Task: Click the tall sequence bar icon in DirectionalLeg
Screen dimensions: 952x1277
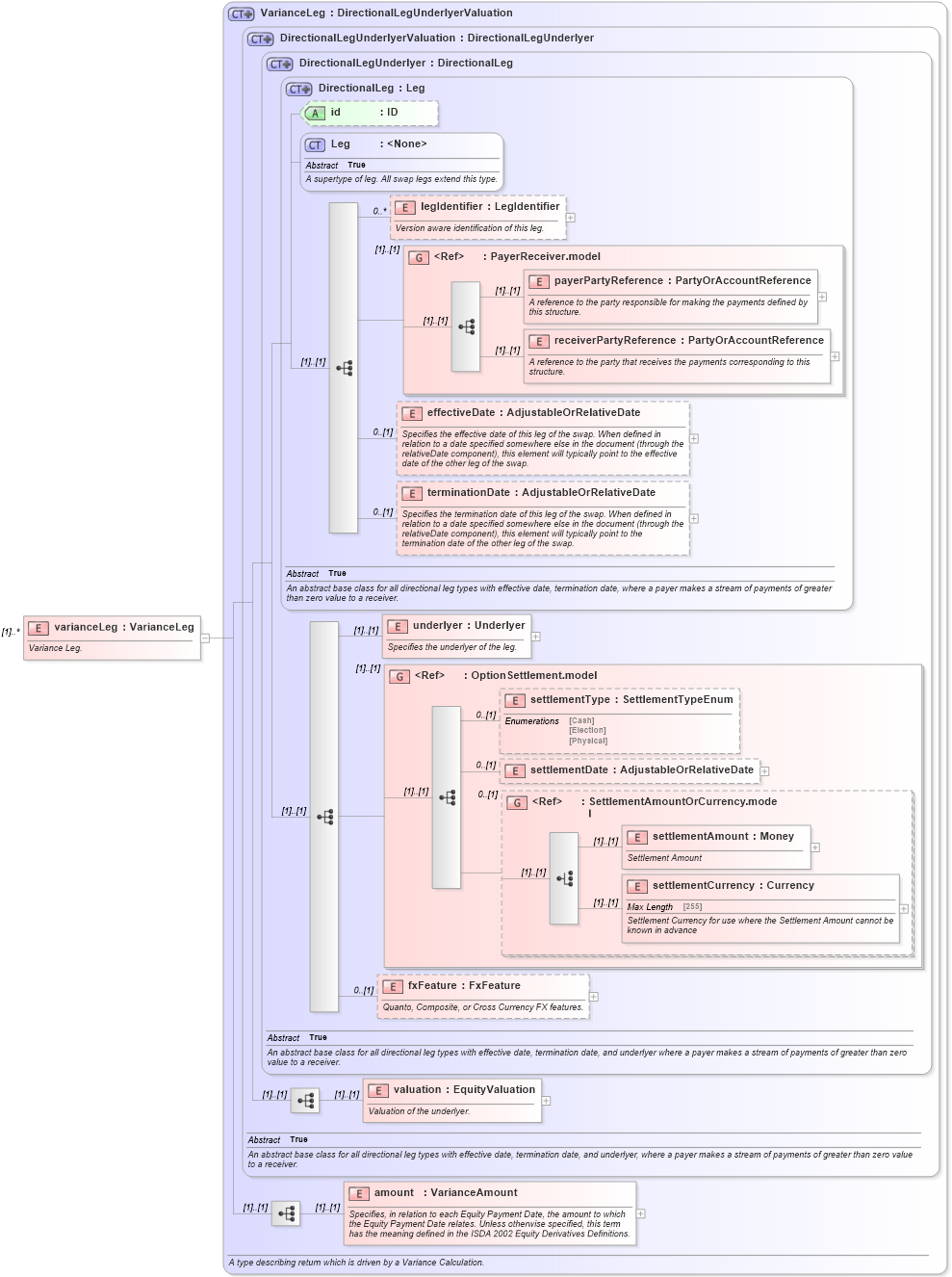Action: (344, 368)
